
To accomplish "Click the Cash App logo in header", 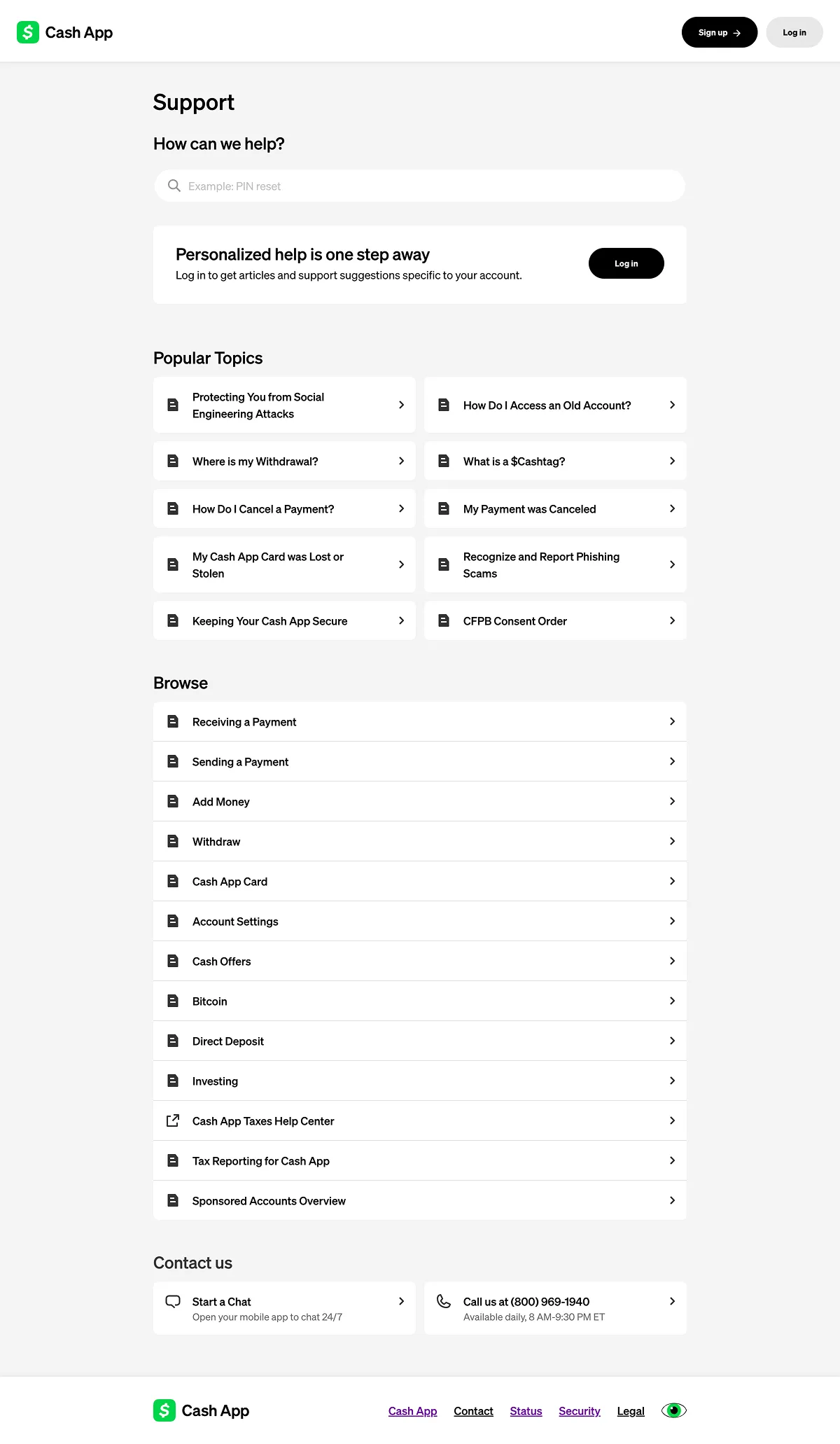I will tap(64, 32).
